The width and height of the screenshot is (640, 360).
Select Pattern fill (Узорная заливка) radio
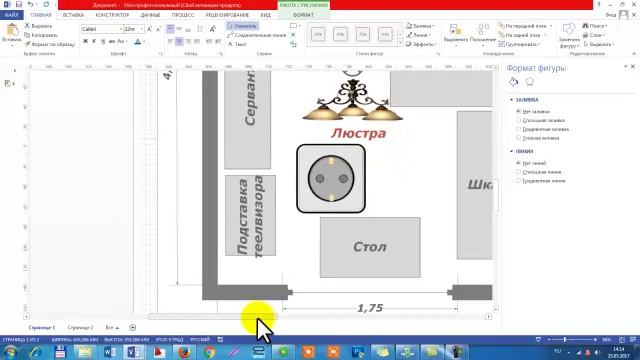pos(518,138)
